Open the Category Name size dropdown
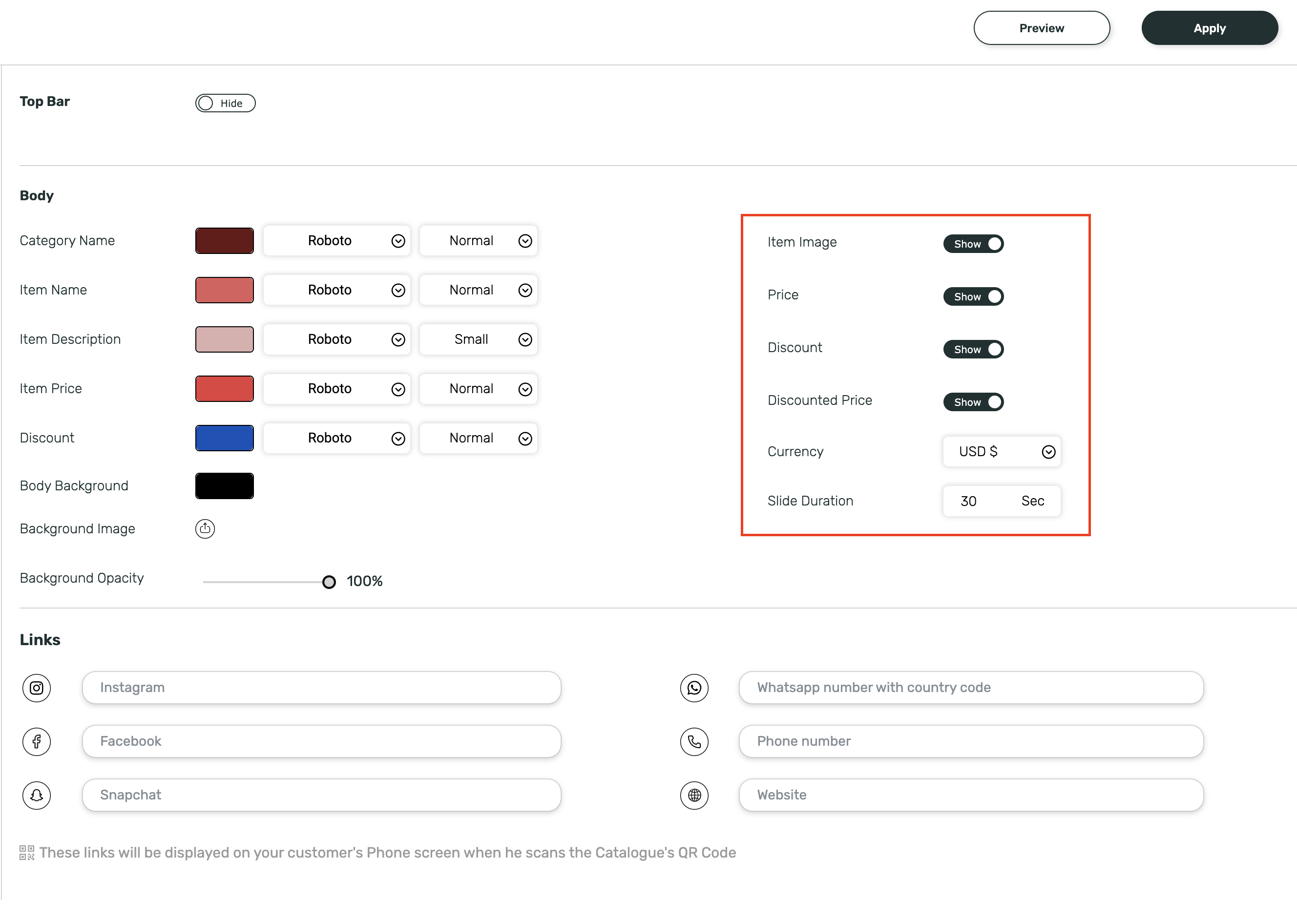Image resolution: width=1297 pixels, height=924 pixels. (x=479, y=241)
